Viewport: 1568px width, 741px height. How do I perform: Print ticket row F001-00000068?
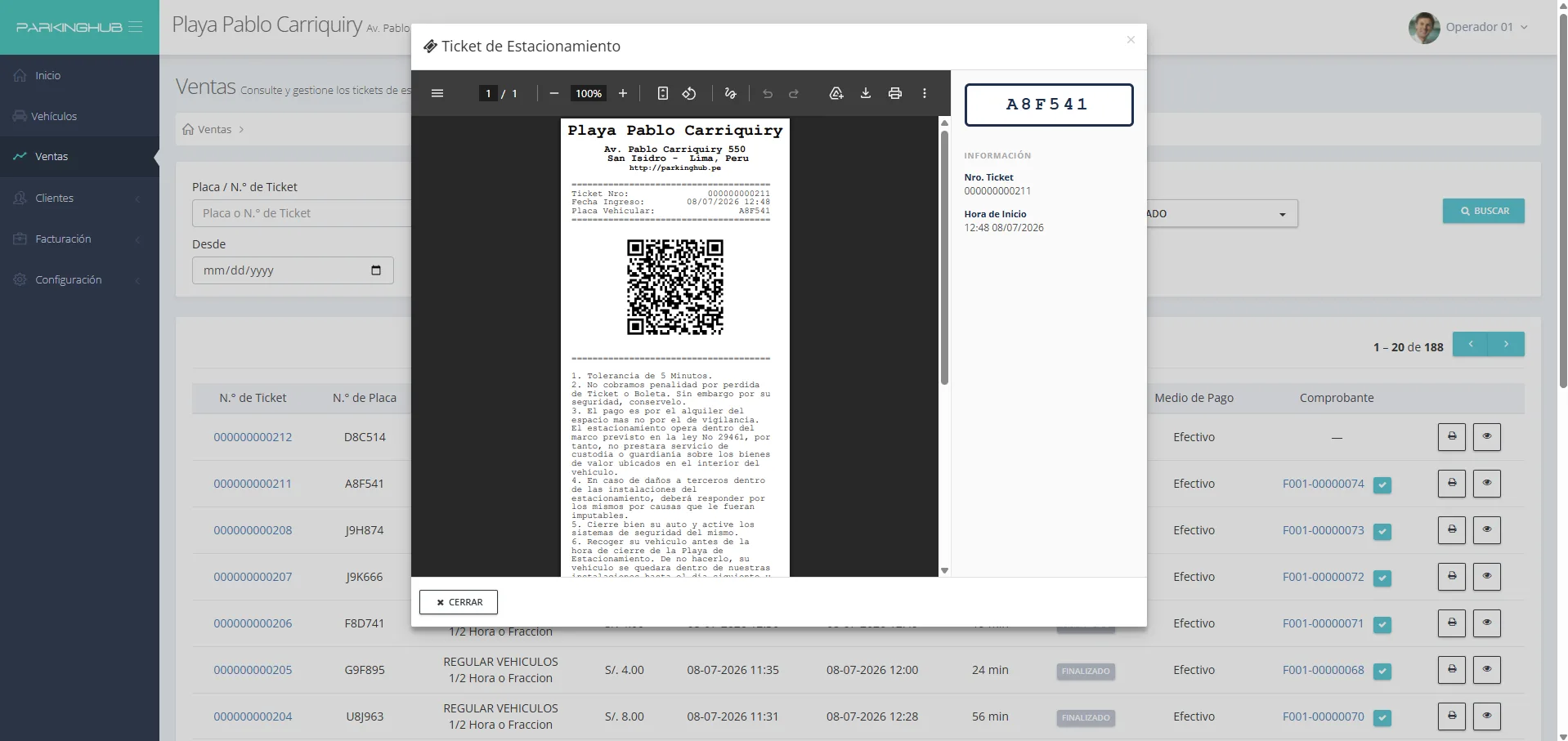click(1452, 670)
